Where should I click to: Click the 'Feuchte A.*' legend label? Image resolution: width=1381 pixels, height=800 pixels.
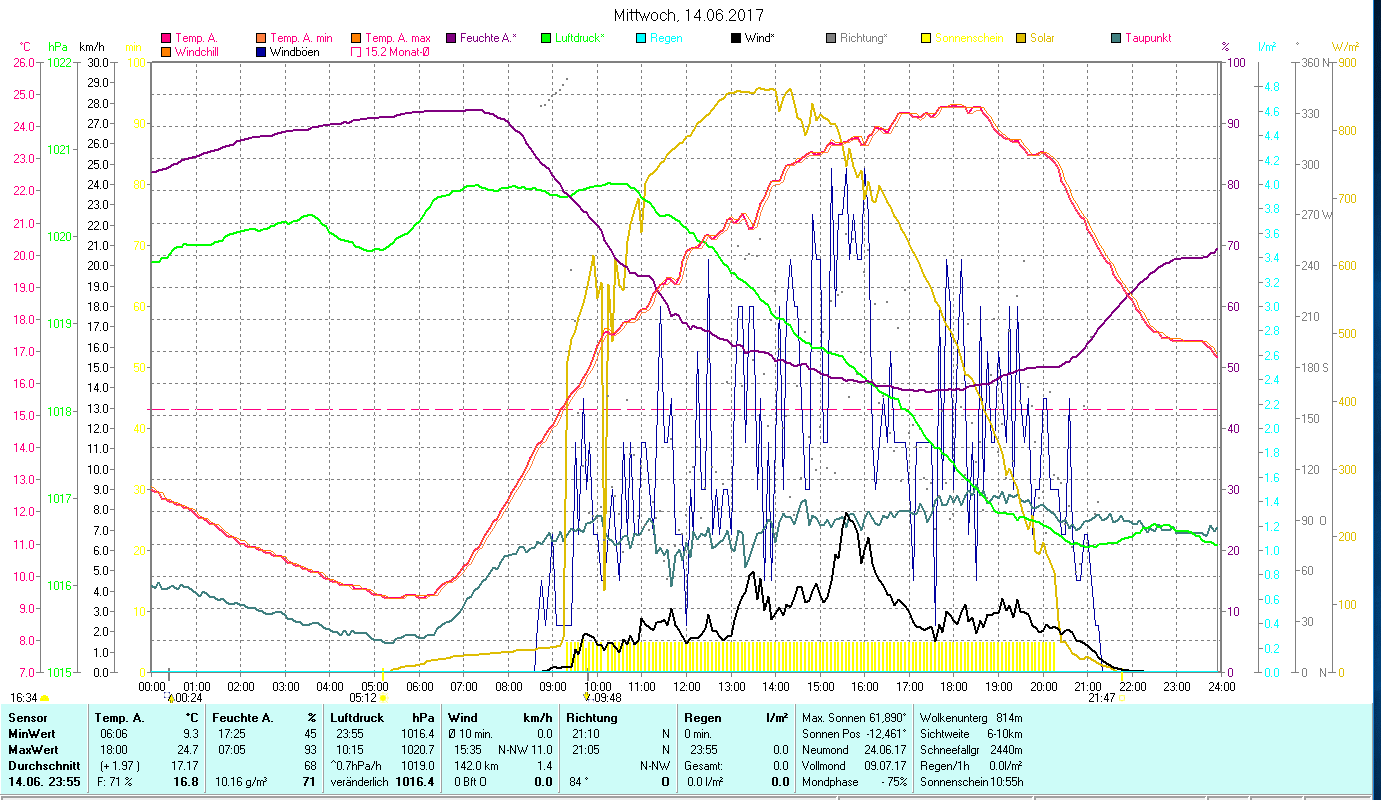[x=489, y=38]
